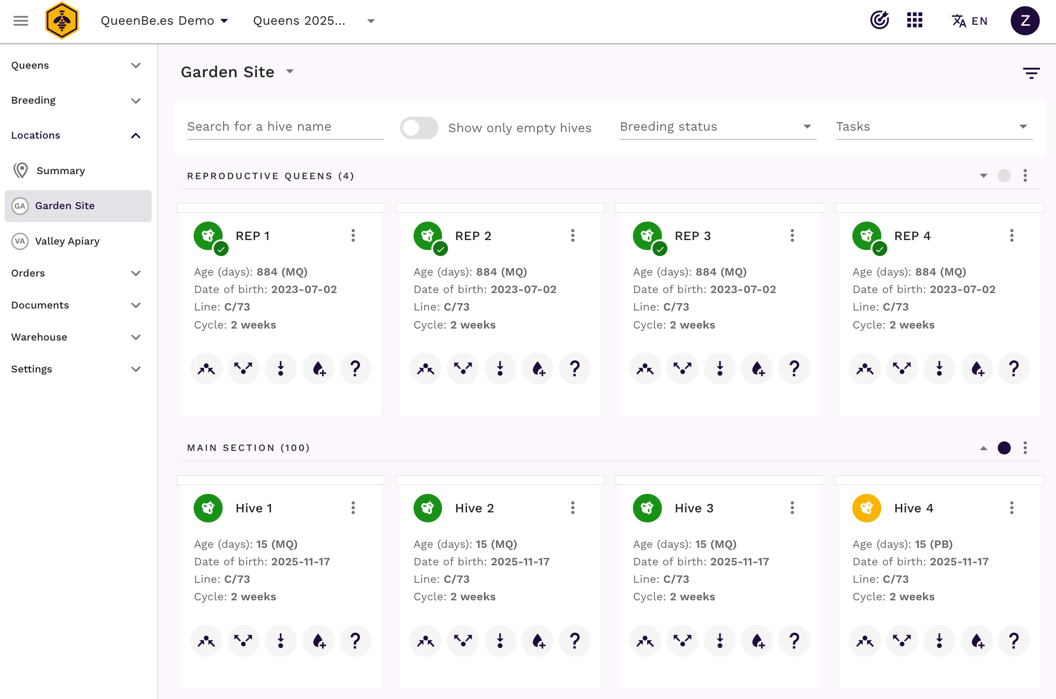The width and height of the screenshot is (1056, 699).
Task: Open the Summary page in sidebar
Action: [x=60, y=171]
